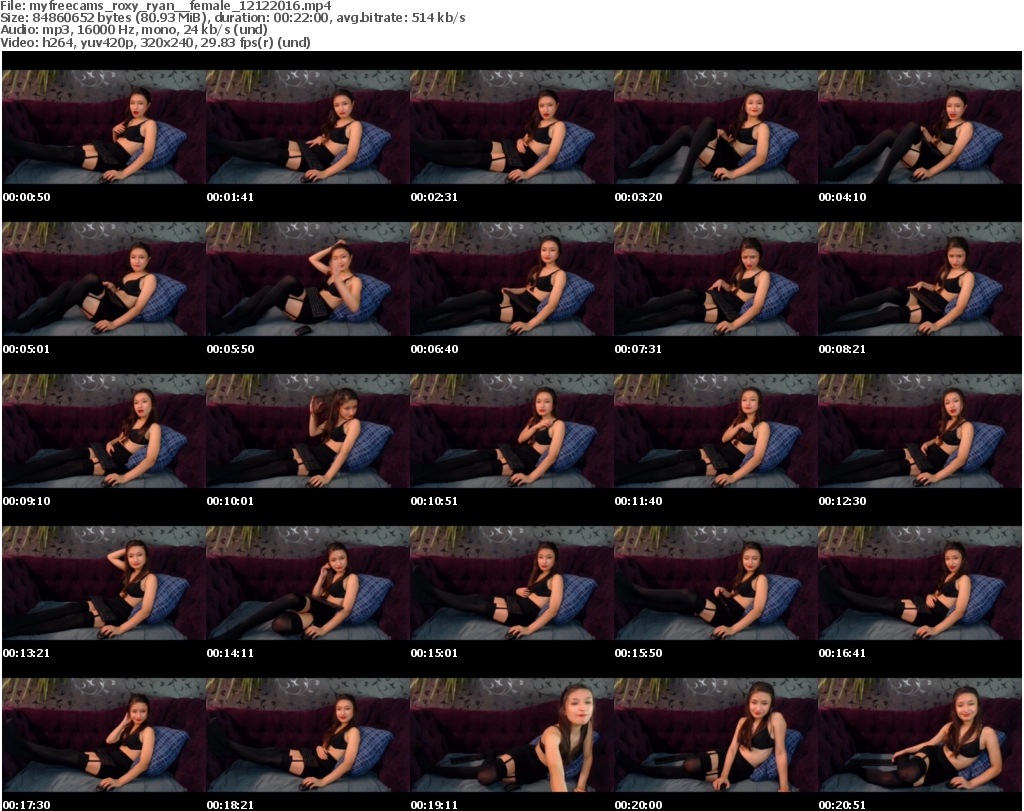Select the thumbnail above timestamp 00:02:31
This screenshot has width=1024, height=811.
click(512, 127)
